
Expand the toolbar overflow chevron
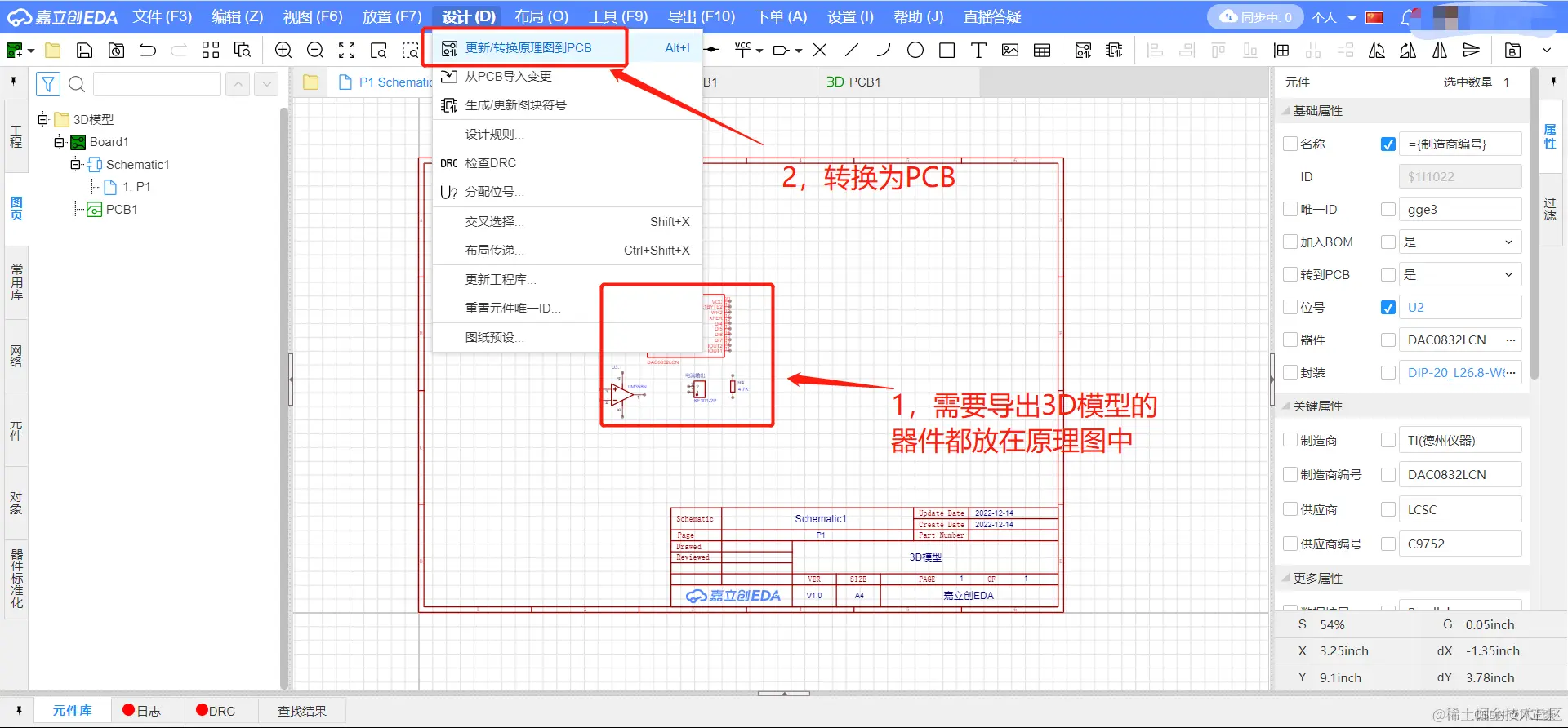click(x=1546, y=51)
